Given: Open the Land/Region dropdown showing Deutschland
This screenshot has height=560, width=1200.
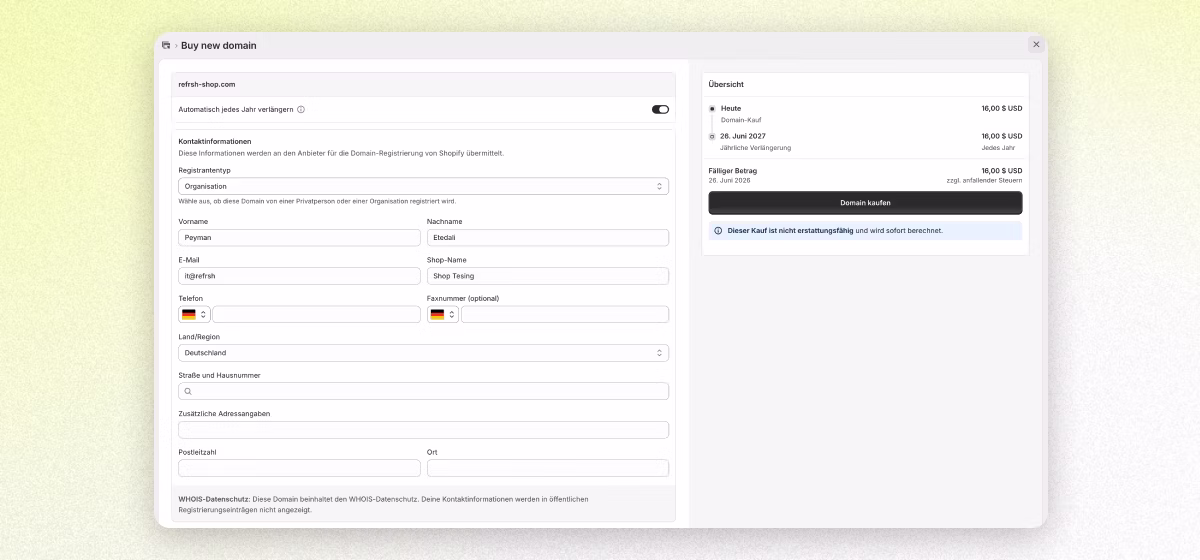Looking at the screenshot, I should click(x=424, y=353).
